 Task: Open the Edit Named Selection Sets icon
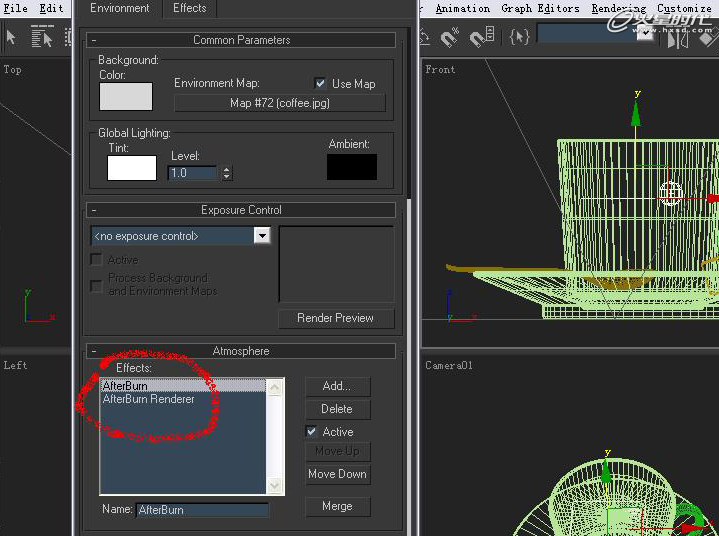pos(519,37)
